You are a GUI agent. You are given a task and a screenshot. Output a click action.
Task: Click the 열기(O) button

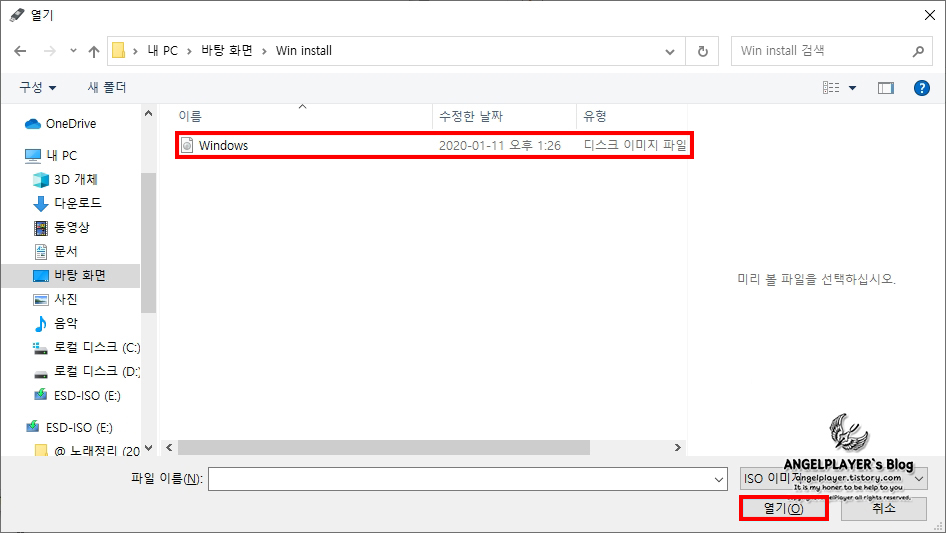pos(784,508)
